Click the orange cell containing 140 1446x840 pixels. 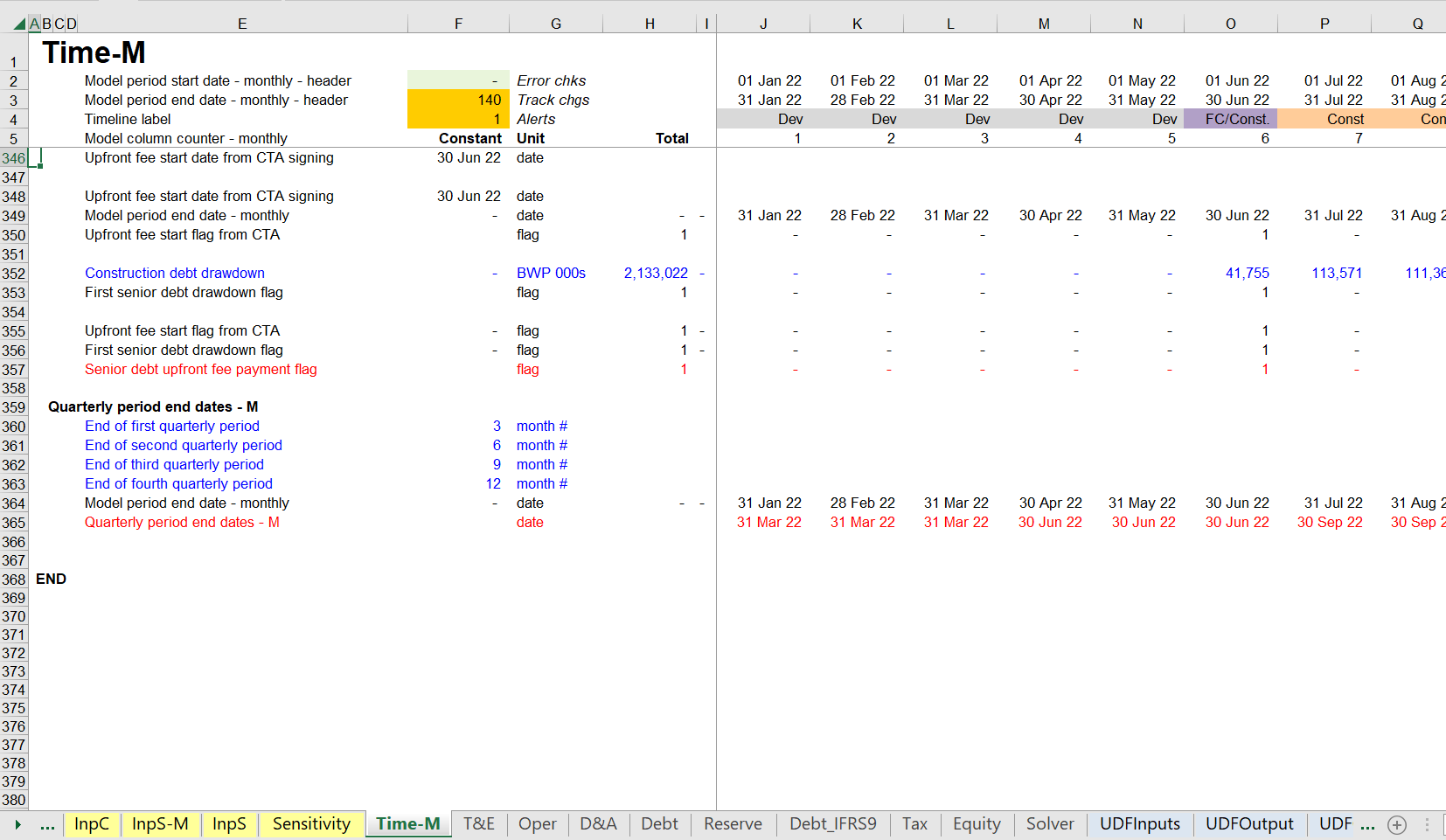[x=458, y=100]
